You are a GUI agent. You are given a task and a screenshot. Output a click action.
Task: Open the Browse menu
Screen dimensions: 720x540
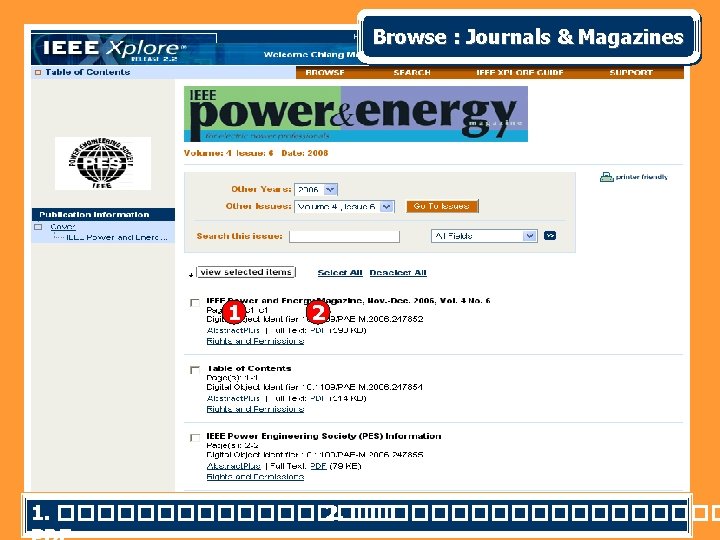(325, 73)
